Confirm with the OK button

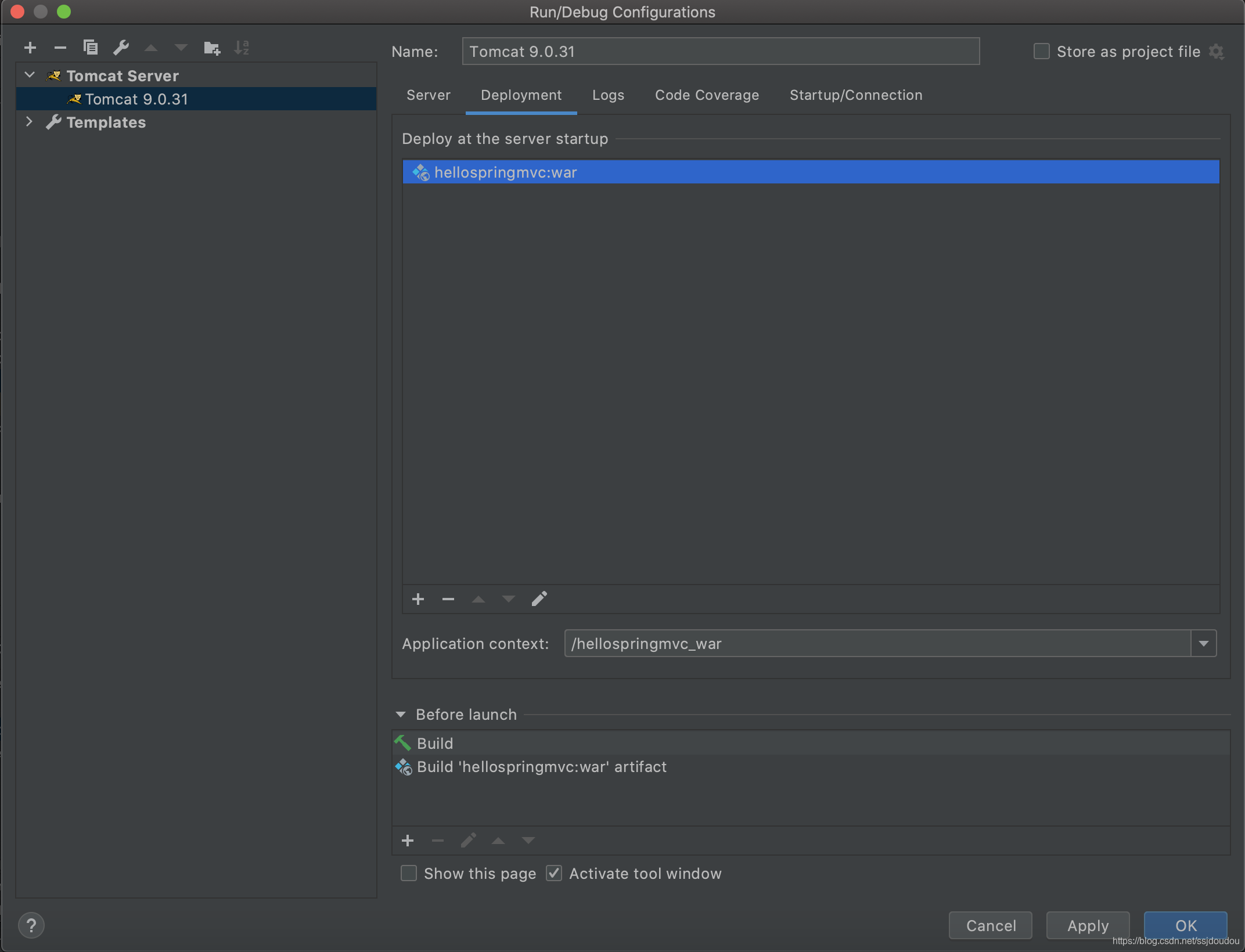[1186, 925]
